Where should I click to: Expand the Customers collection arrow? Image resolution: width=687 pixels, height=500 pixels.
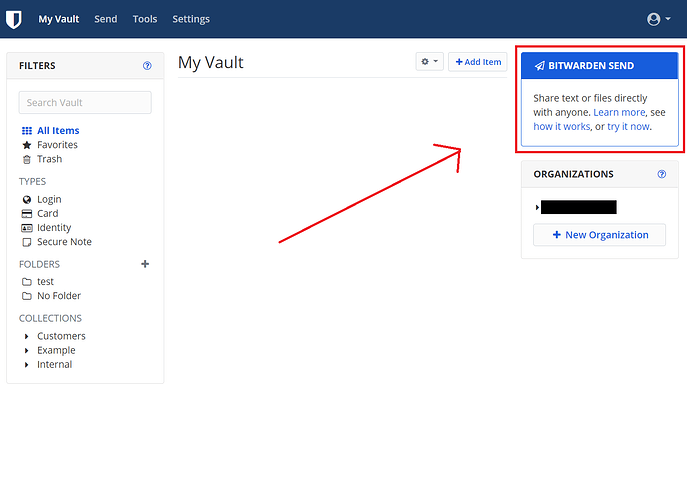coord(26,336)
